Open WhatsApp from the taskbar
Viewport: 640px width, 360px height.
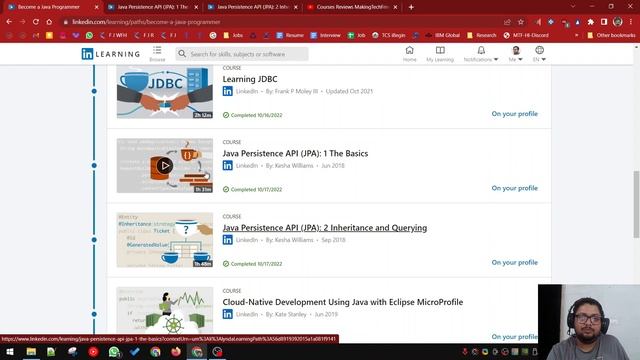(x=114, y=352)
